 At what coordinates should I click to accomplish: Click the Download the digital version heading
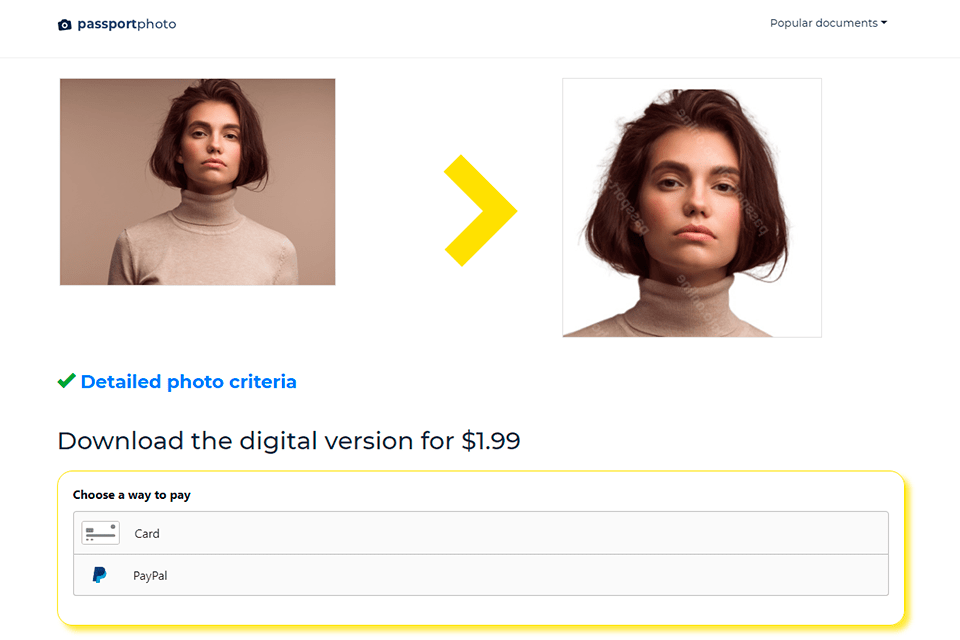coord(289,441)
